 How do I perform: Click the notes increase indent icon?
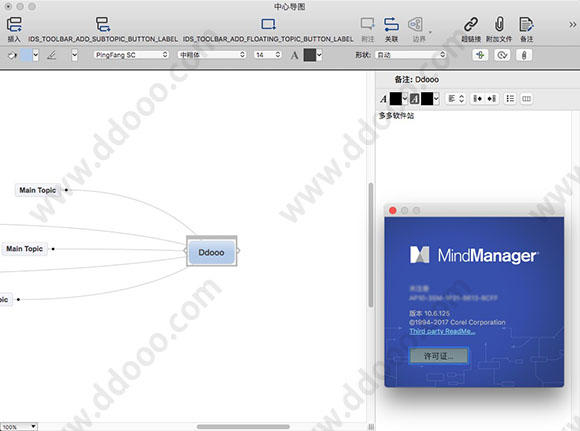point(492,99)
